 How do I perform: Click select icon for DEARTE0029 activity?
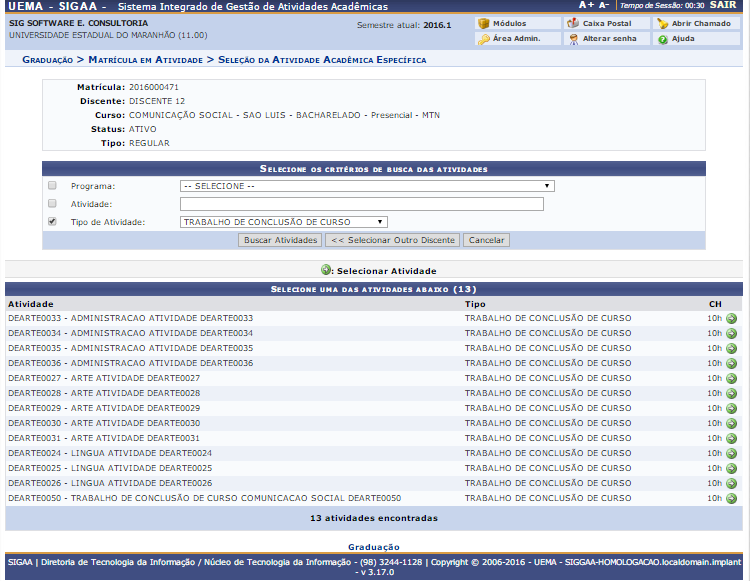(x=731, y=409)
